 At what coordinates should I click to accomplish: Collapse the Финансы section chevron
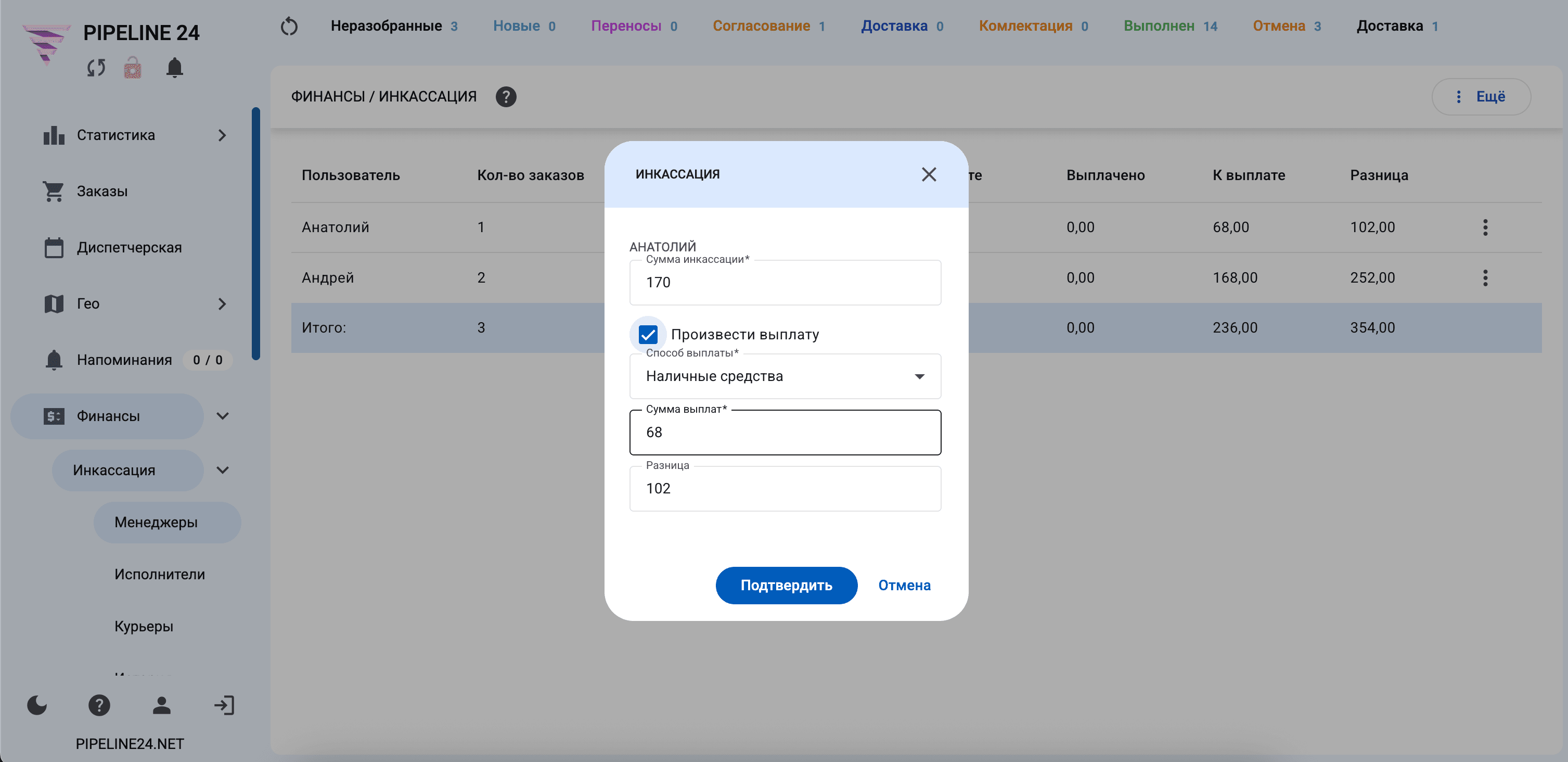[x=223, y=416]
